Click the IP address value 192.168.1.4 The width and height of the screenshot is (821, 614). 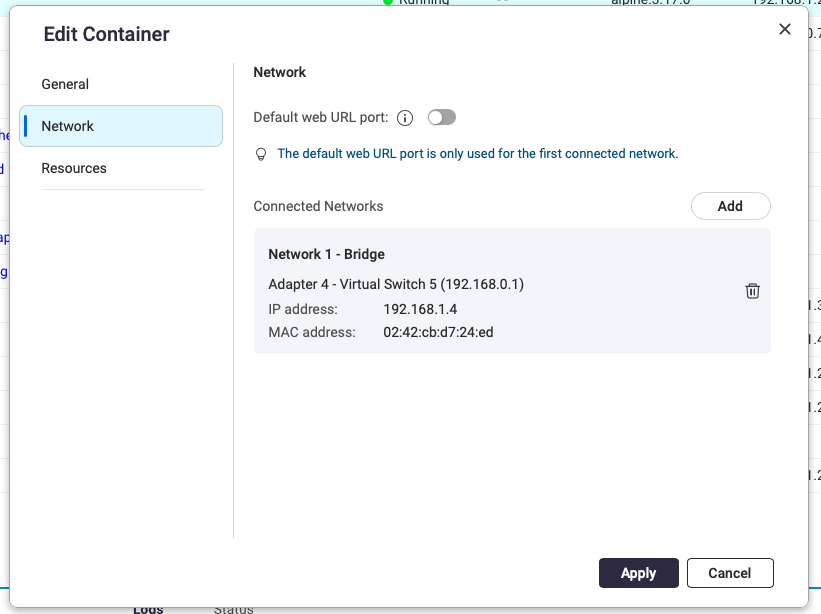click(420, 308)
